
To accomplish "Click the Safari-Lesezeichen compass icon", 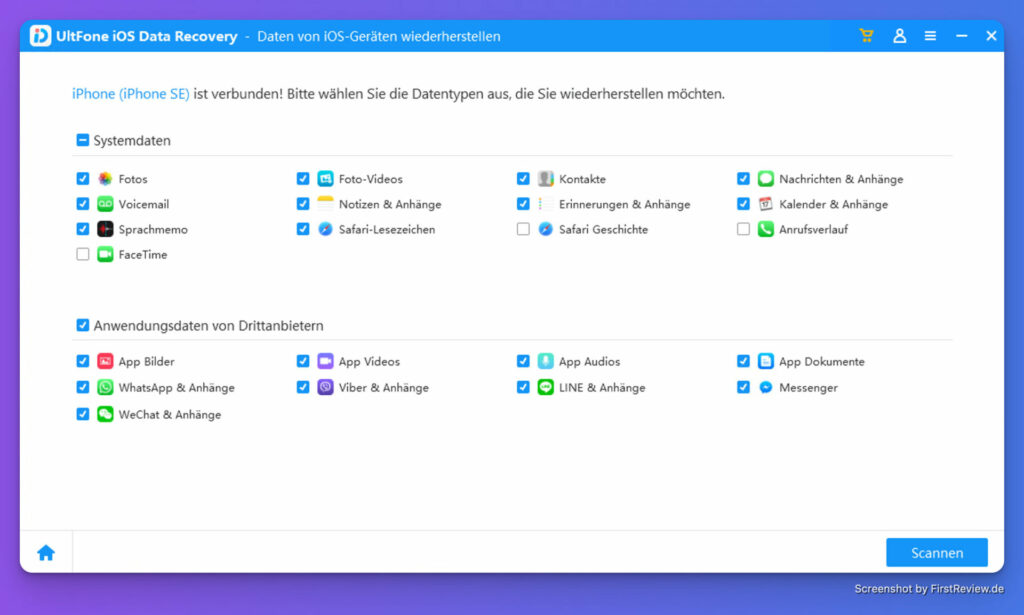I will click(325, 229).
